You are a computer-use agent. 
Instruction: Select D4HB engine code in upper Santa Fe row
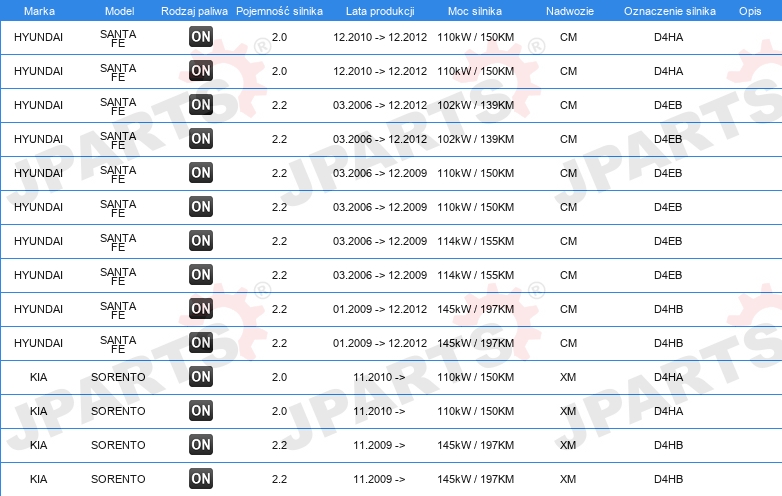pos(668,309)
